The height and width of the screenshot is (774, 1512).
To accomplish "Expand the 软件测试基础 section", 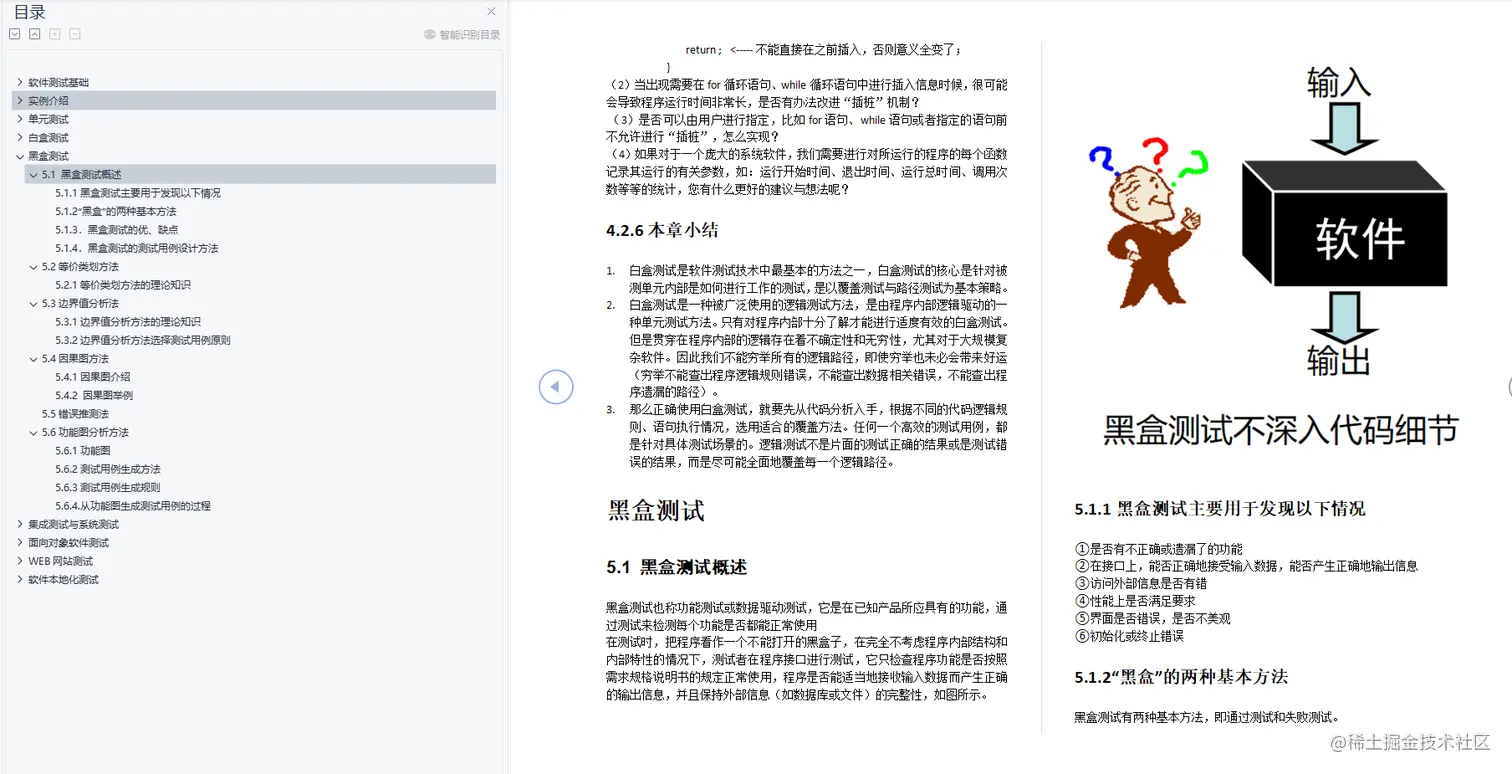I will [20, 81].
